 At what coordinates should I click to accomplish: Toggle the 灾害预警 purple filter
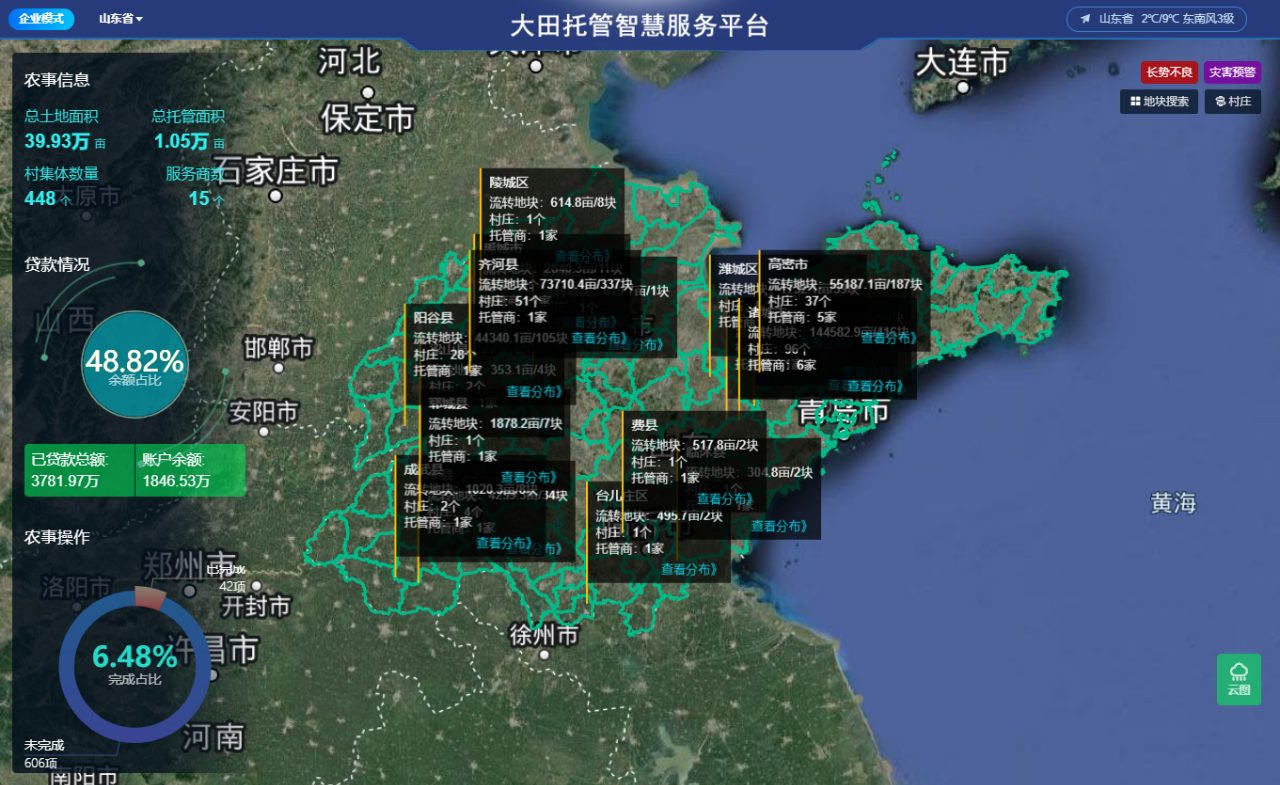(x=1232, y=72)
